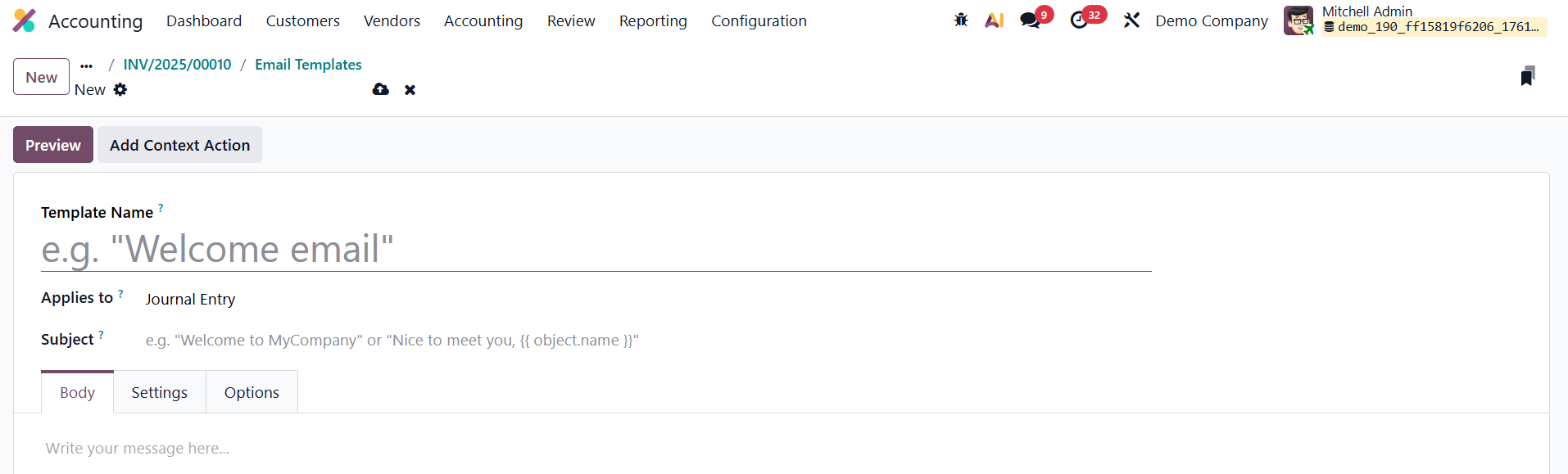Image resolution: width=1568 pixels, height=474 pixels.
Task: Open the Reporting menu
Action: point(653,20)
